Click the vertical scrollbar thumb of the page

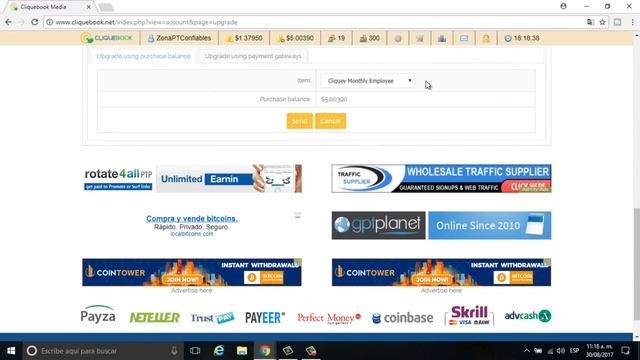pyautogui.click(x=636, y=264)
